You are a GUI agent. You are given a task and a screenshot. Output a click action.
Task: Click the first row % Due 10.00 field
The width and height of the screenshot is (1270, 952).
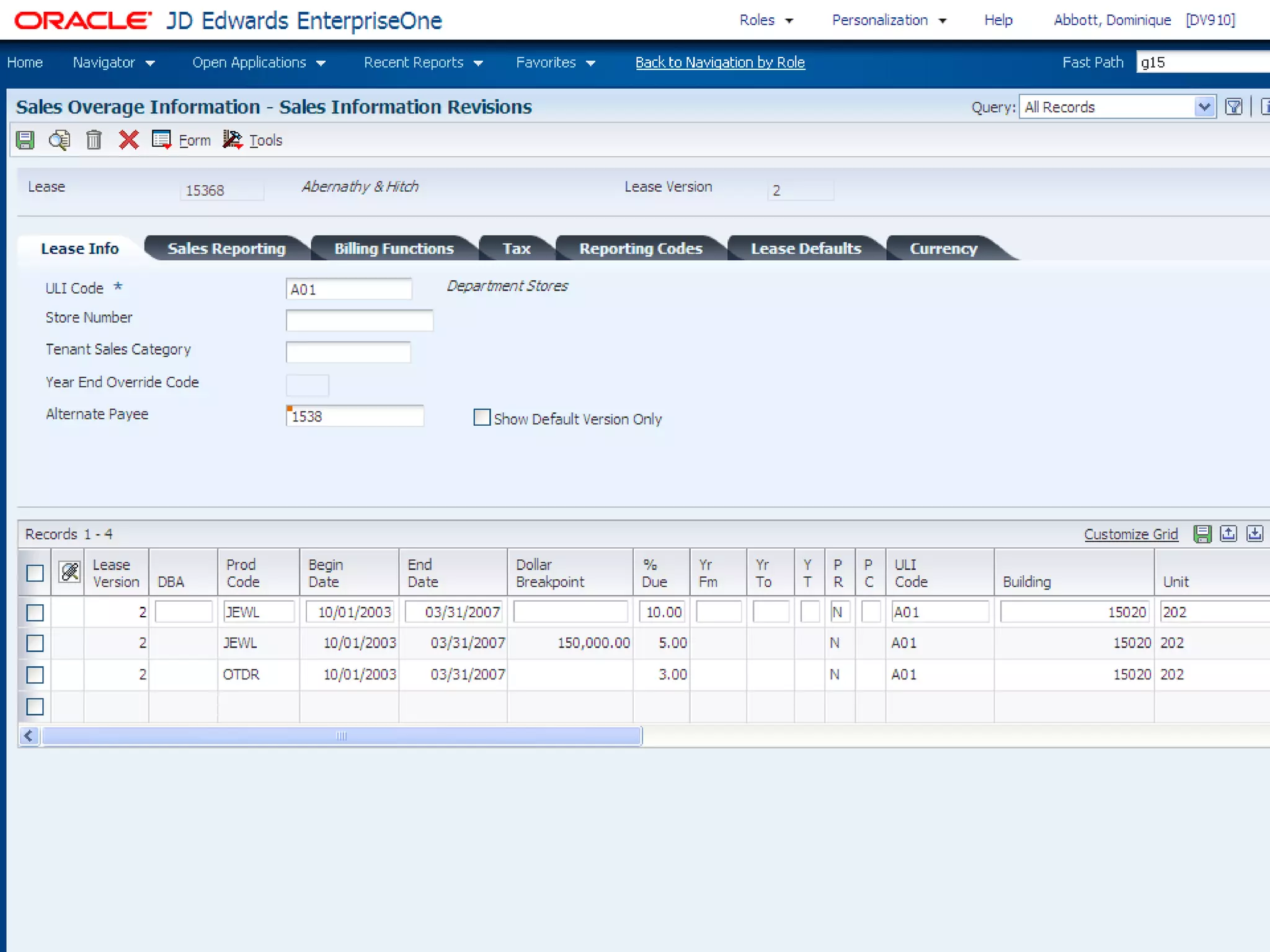(x=662, y=612)
